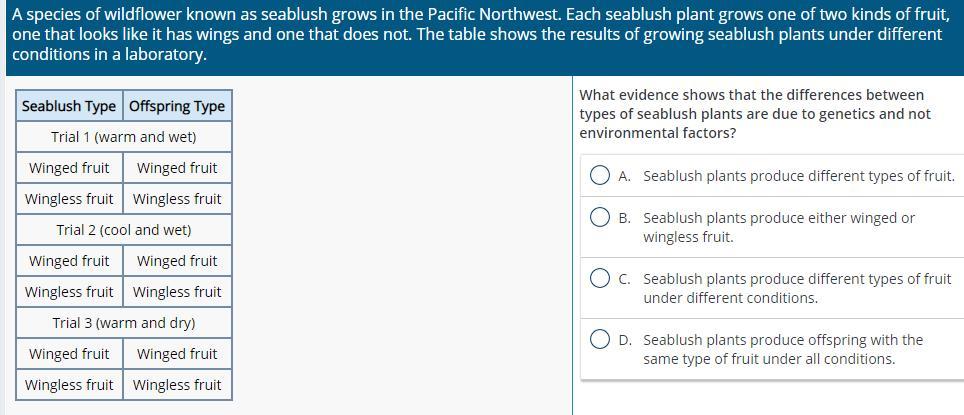
Task: Click Trial 1 Winged fruit offspring cell
Action: [x=177, y=168]
